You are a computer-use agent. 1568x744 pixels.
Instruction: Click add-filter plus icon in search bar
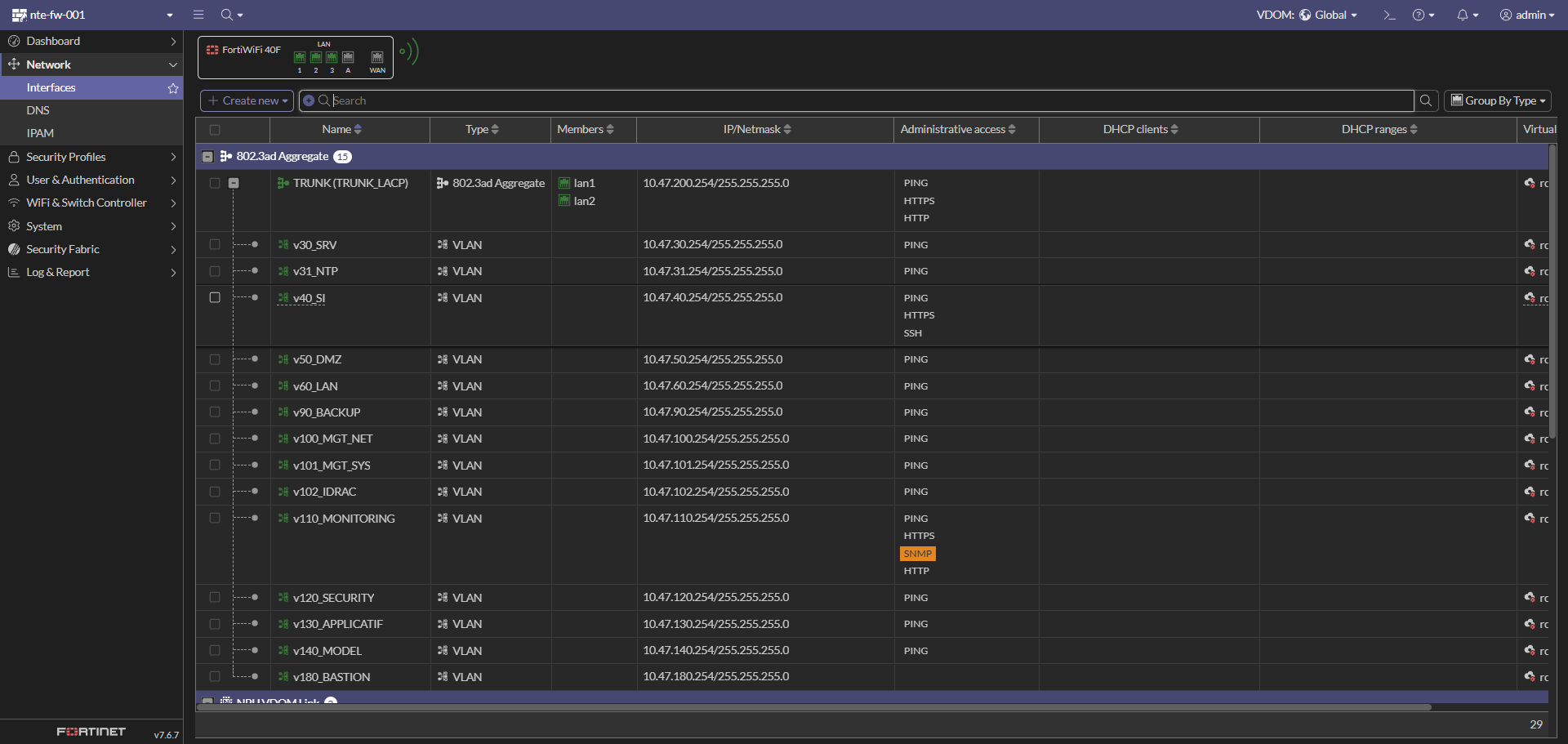point(309,100)
